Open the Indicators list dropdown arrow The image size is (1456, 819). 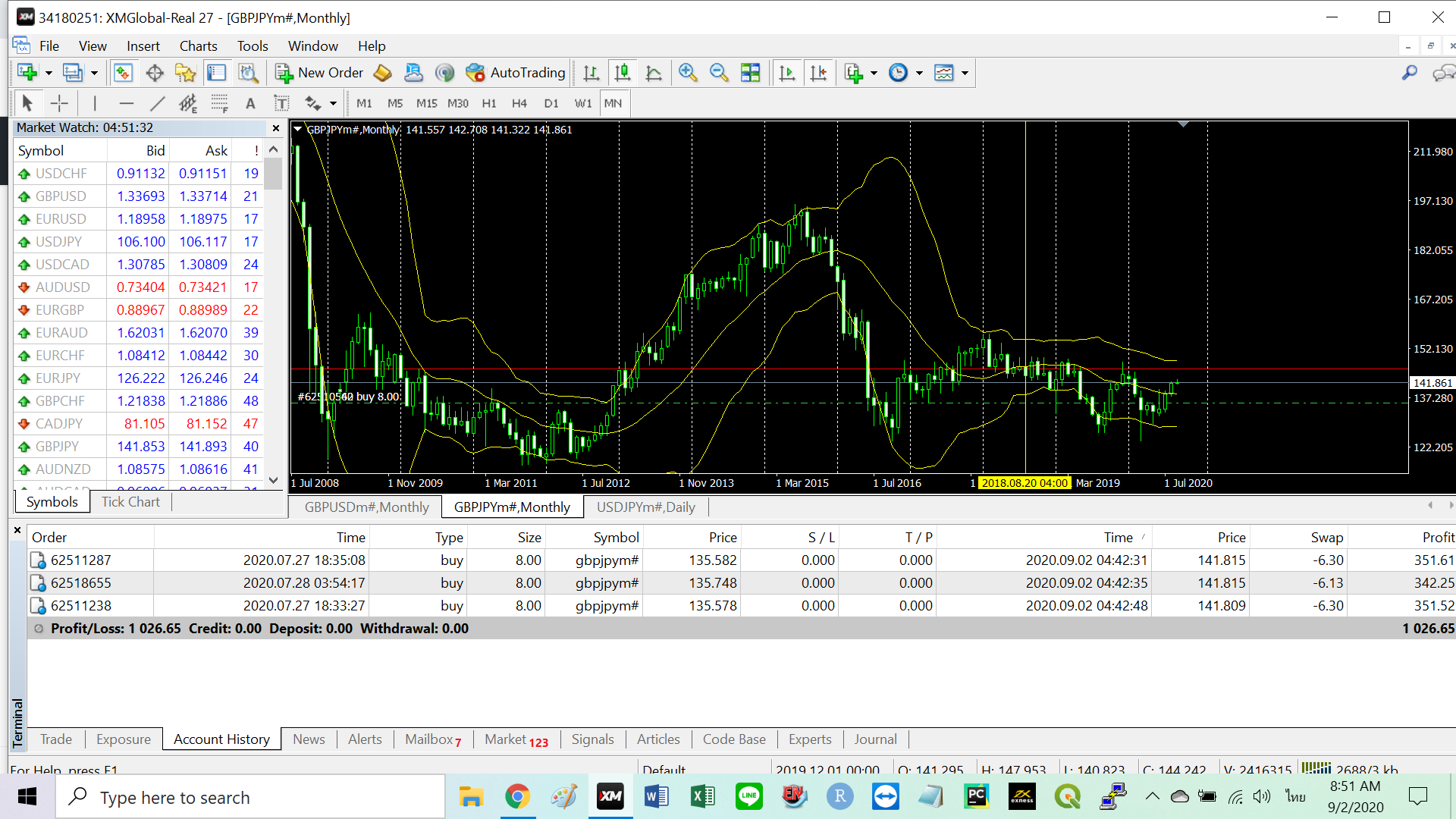point(874,74)
